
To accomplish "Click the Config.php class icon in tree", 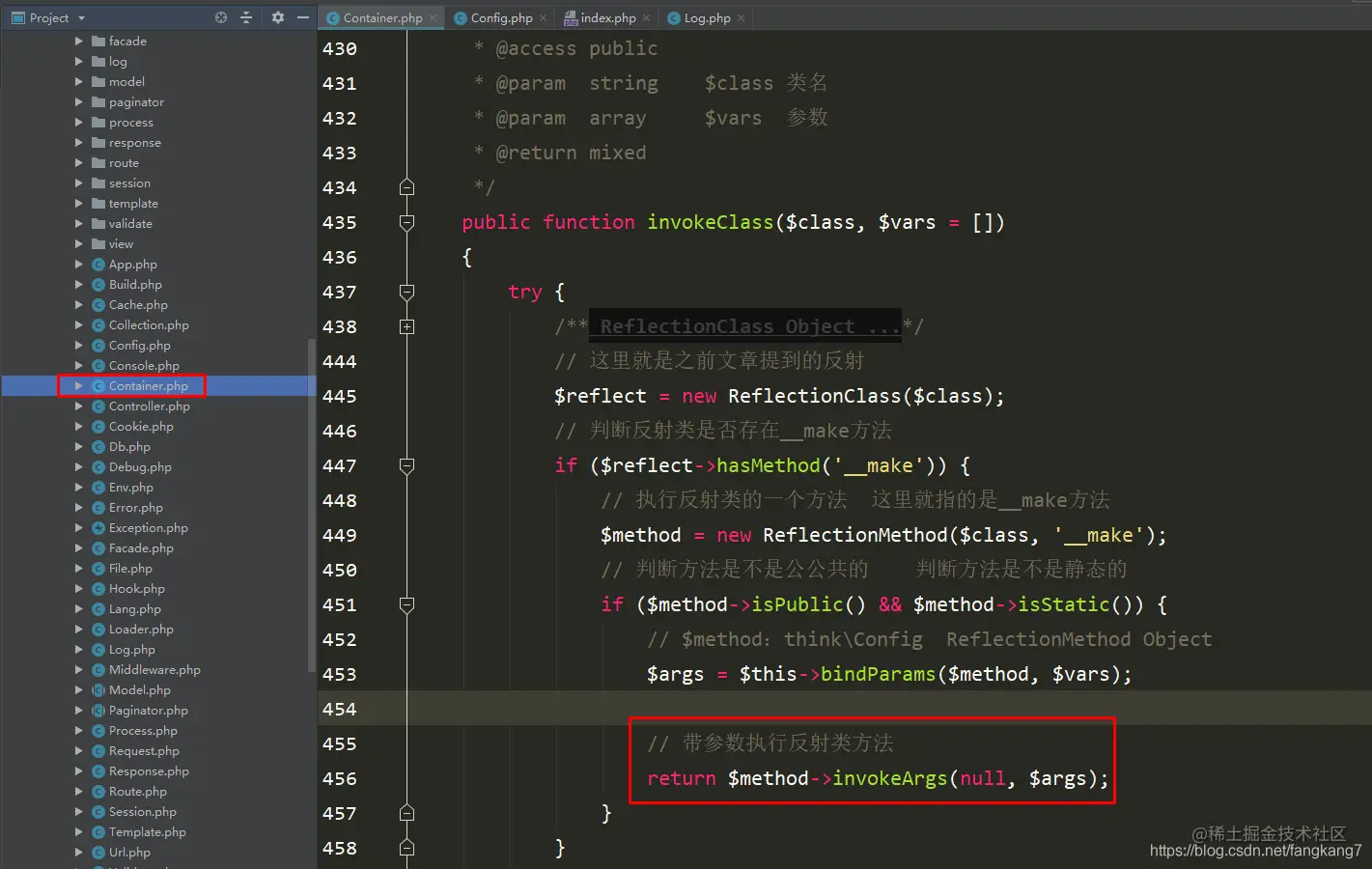I will tap(98, 345).
